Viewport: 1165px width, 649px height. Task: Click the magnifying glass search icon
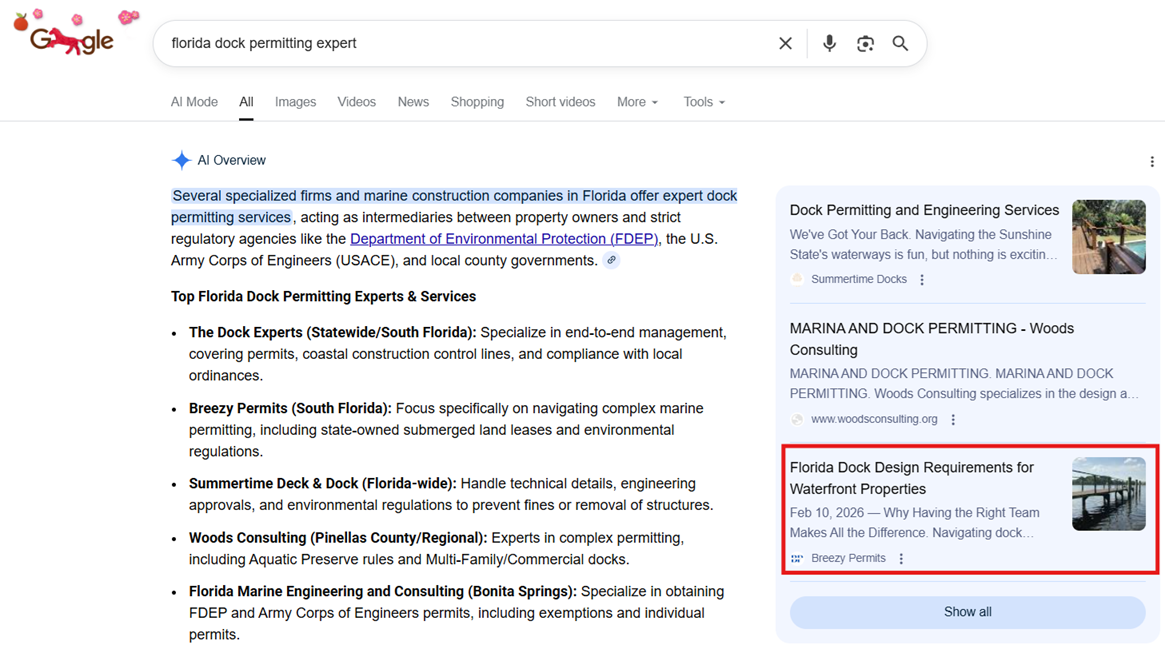pos(900,44)
